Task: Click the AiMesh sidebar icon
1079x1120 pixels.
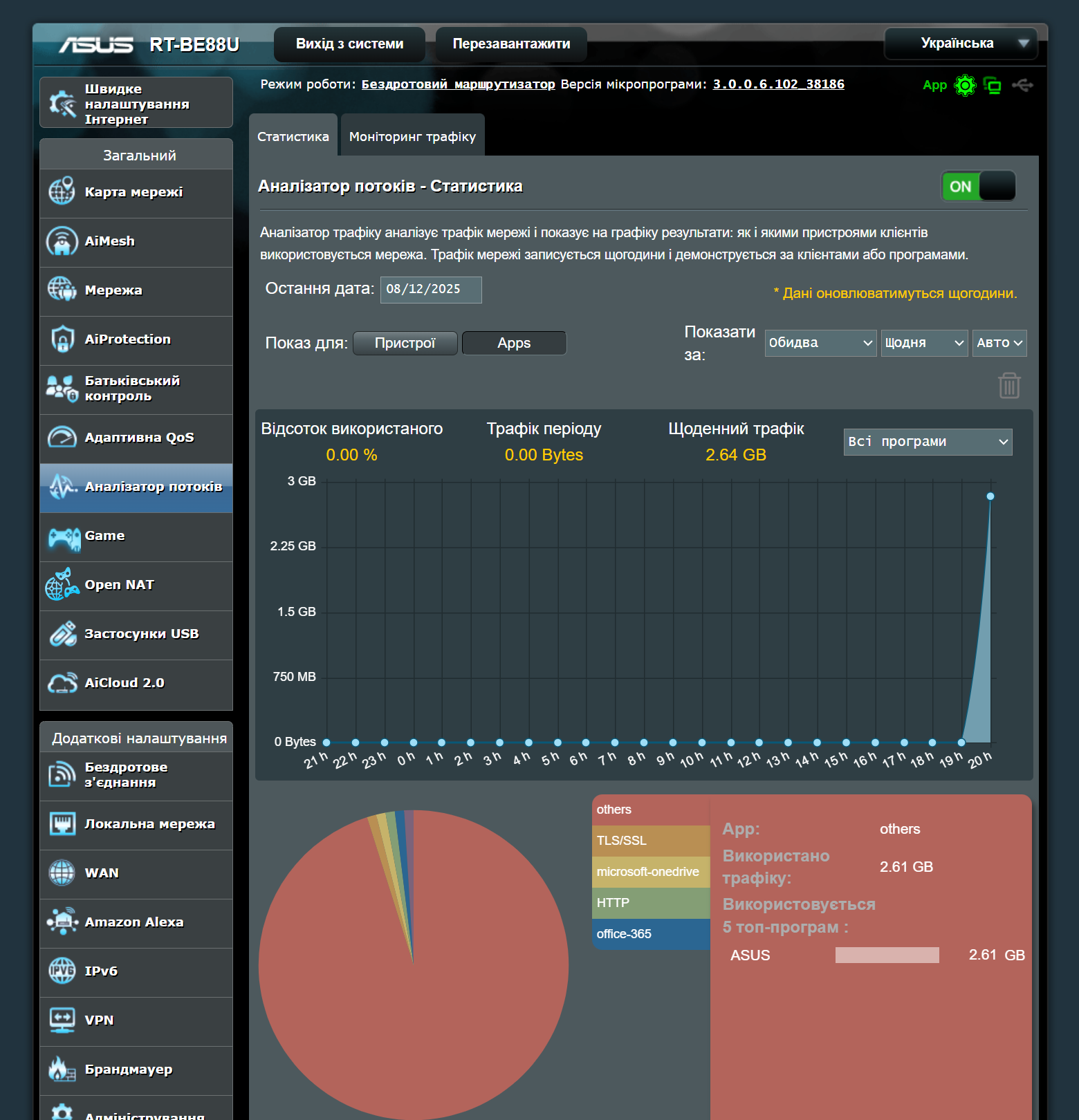Action: click(62, 241)
